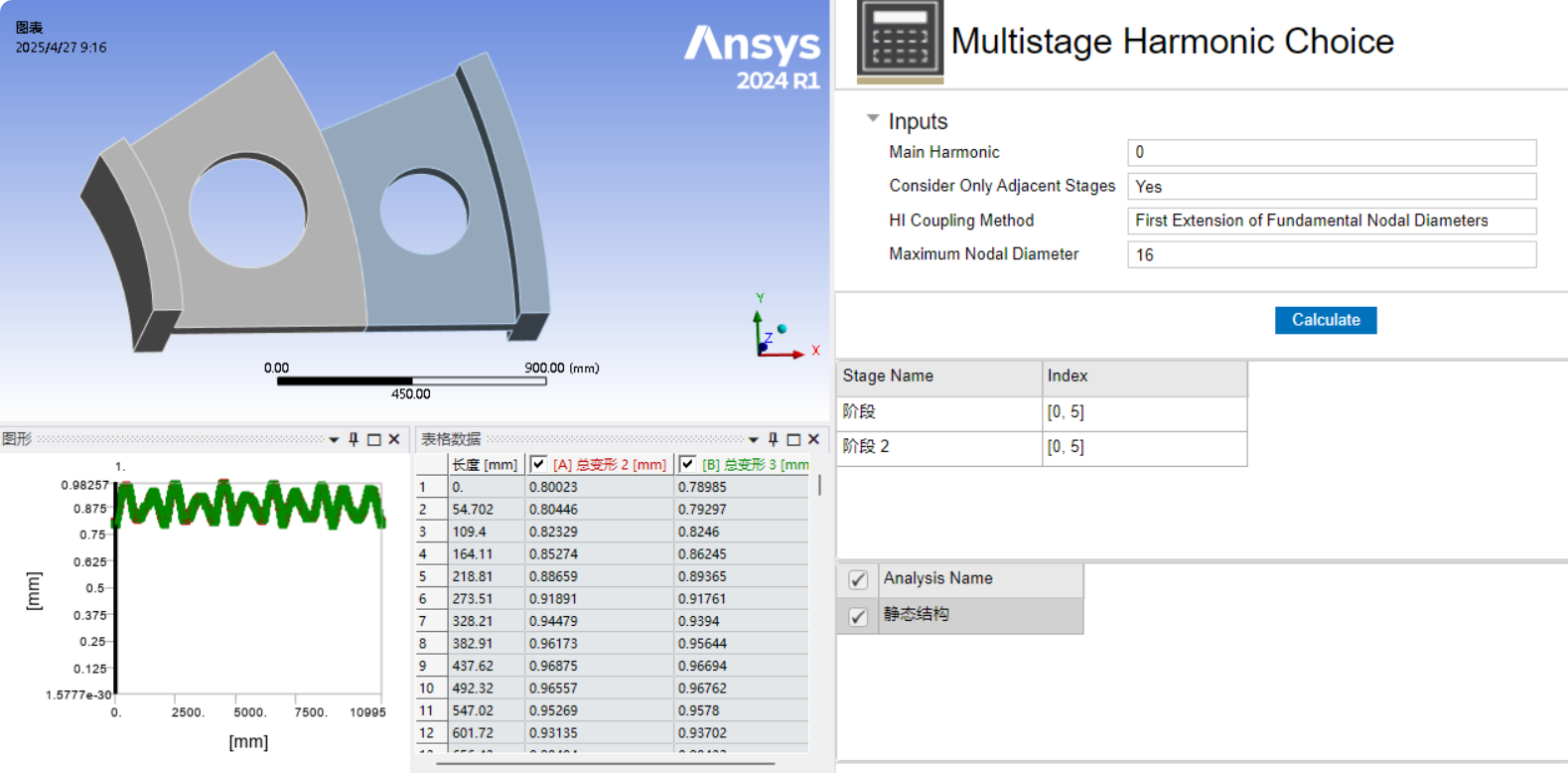Close the 图形 panel
The width and height of the screenshot is (1568, 773).
[x=394, y=439]
